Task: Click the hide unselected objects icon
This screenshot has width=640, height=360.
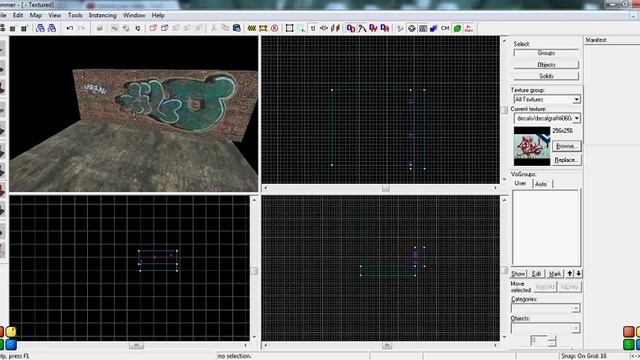Action: point(164,28)
